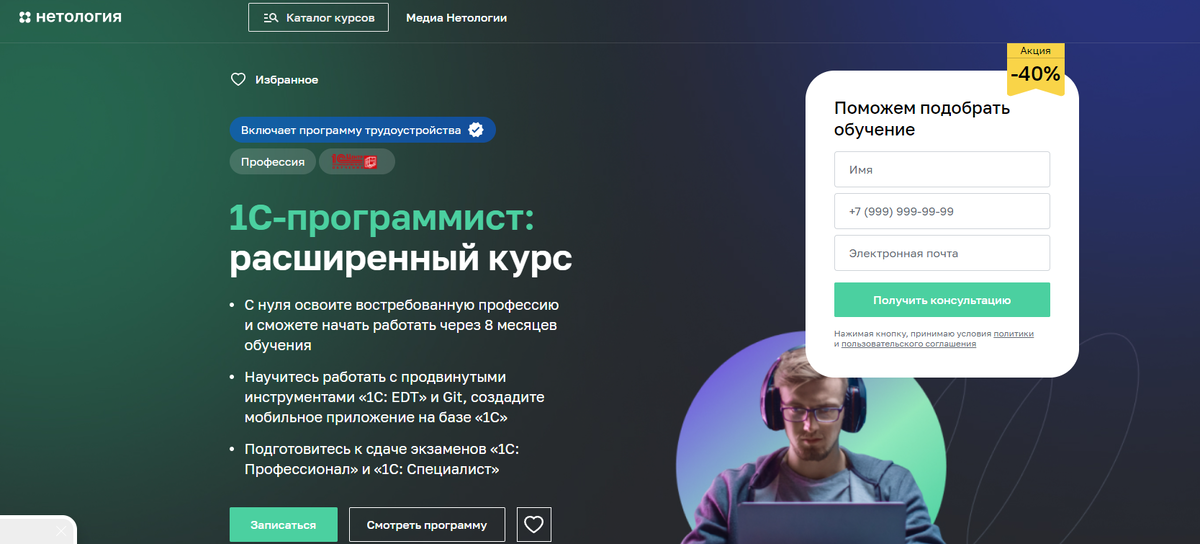
Task: Open Каталог курсов from the header
Action: click(318, 17)
